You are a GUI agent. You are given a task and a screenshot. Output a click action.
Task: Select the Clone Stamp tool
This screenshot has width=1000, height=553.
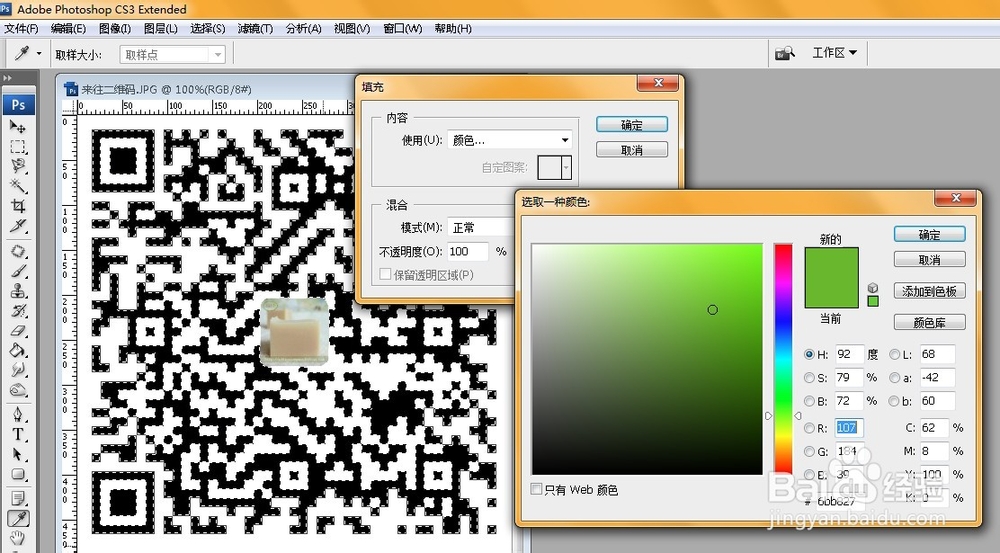(x=18, y=290)
